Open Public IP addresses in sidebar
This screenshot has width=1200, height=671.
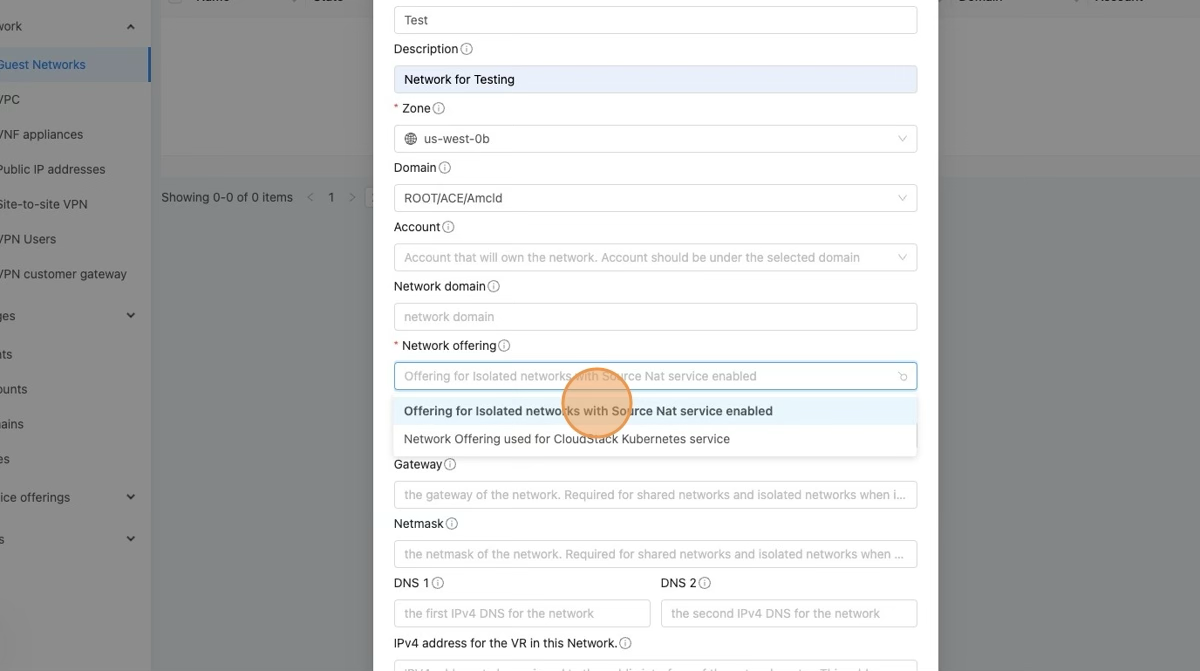(x=52, y=169)
